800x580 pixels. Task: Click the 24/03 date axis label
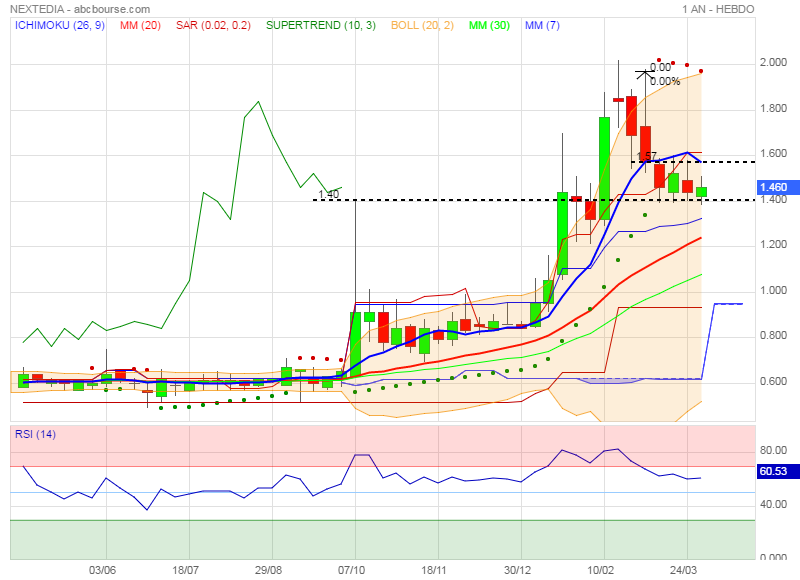(x=684, y=570)
